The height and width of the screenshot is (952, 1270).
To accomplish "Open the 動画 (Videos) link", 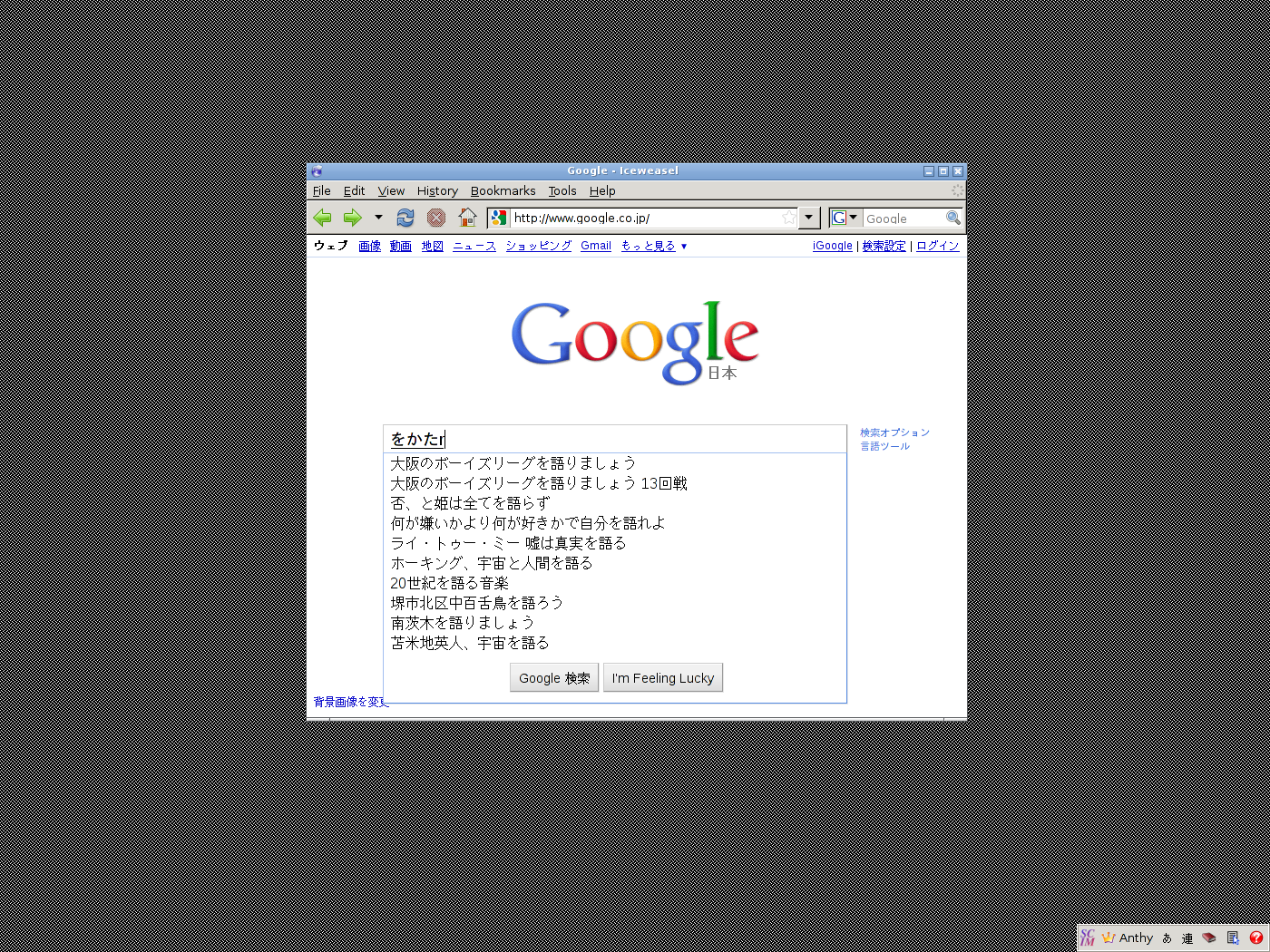I will click(x=401, y=246).
